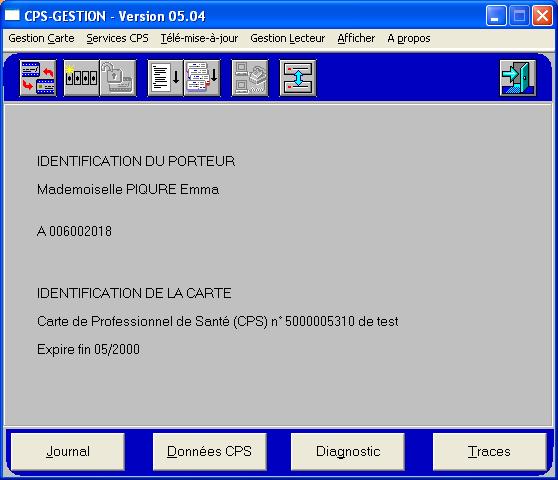Click the exit door icon

click(518, 78)
